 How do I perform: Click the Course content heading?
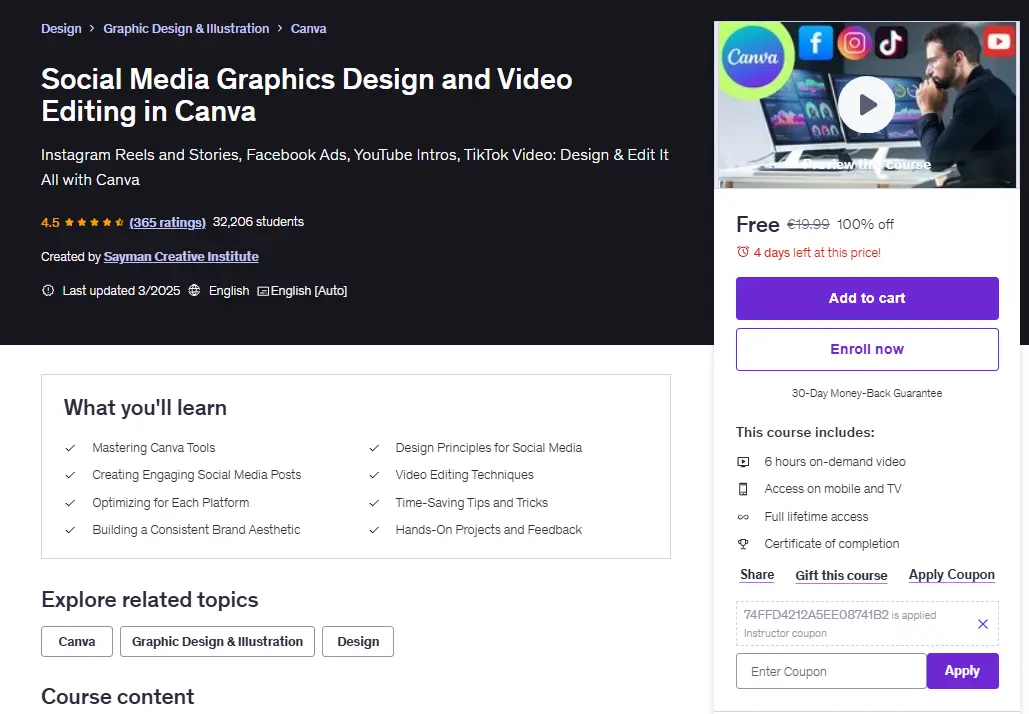[x=117, y=697]
